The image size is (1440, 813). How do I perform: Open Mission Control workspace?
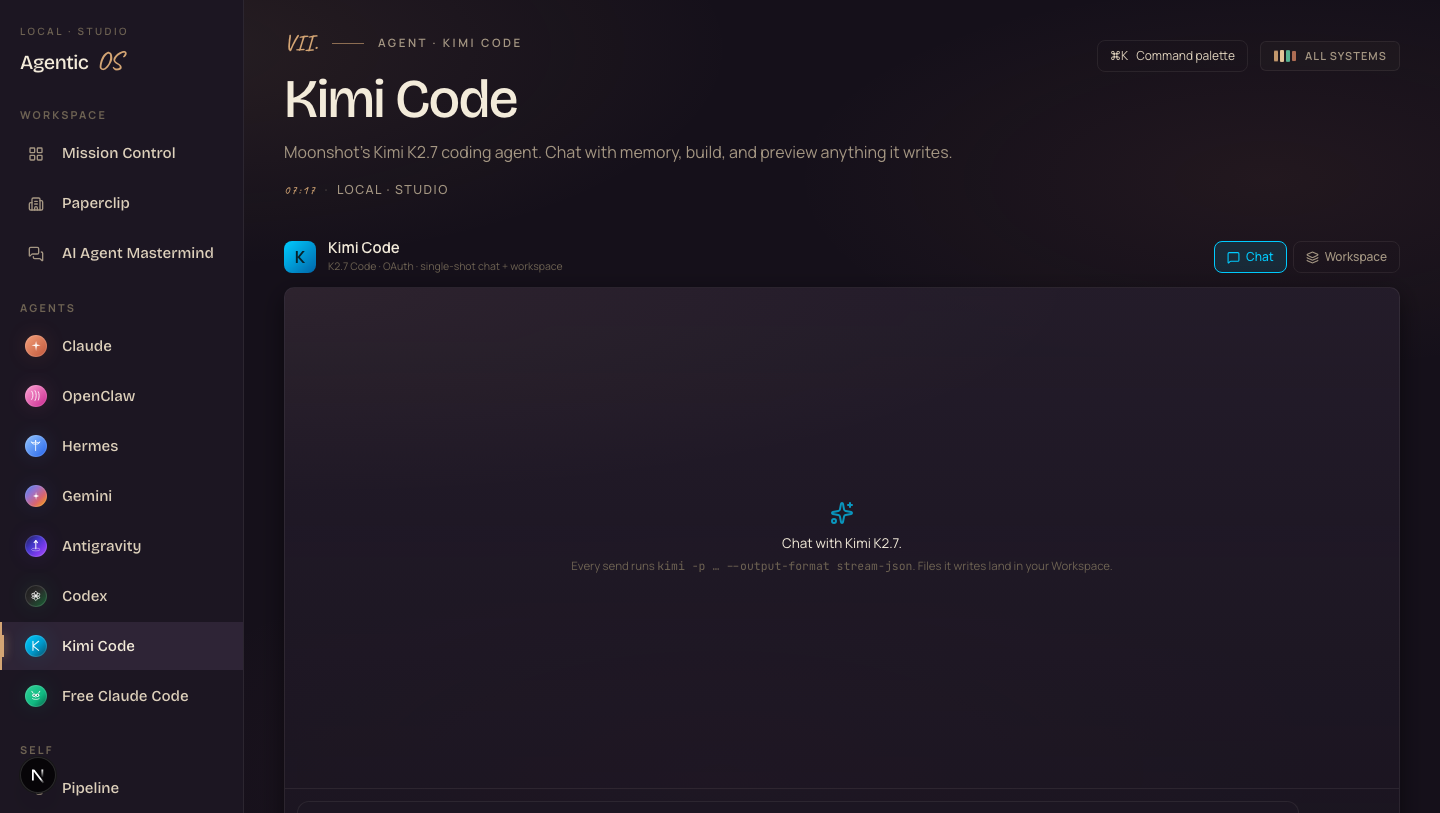tap(121, 153)
